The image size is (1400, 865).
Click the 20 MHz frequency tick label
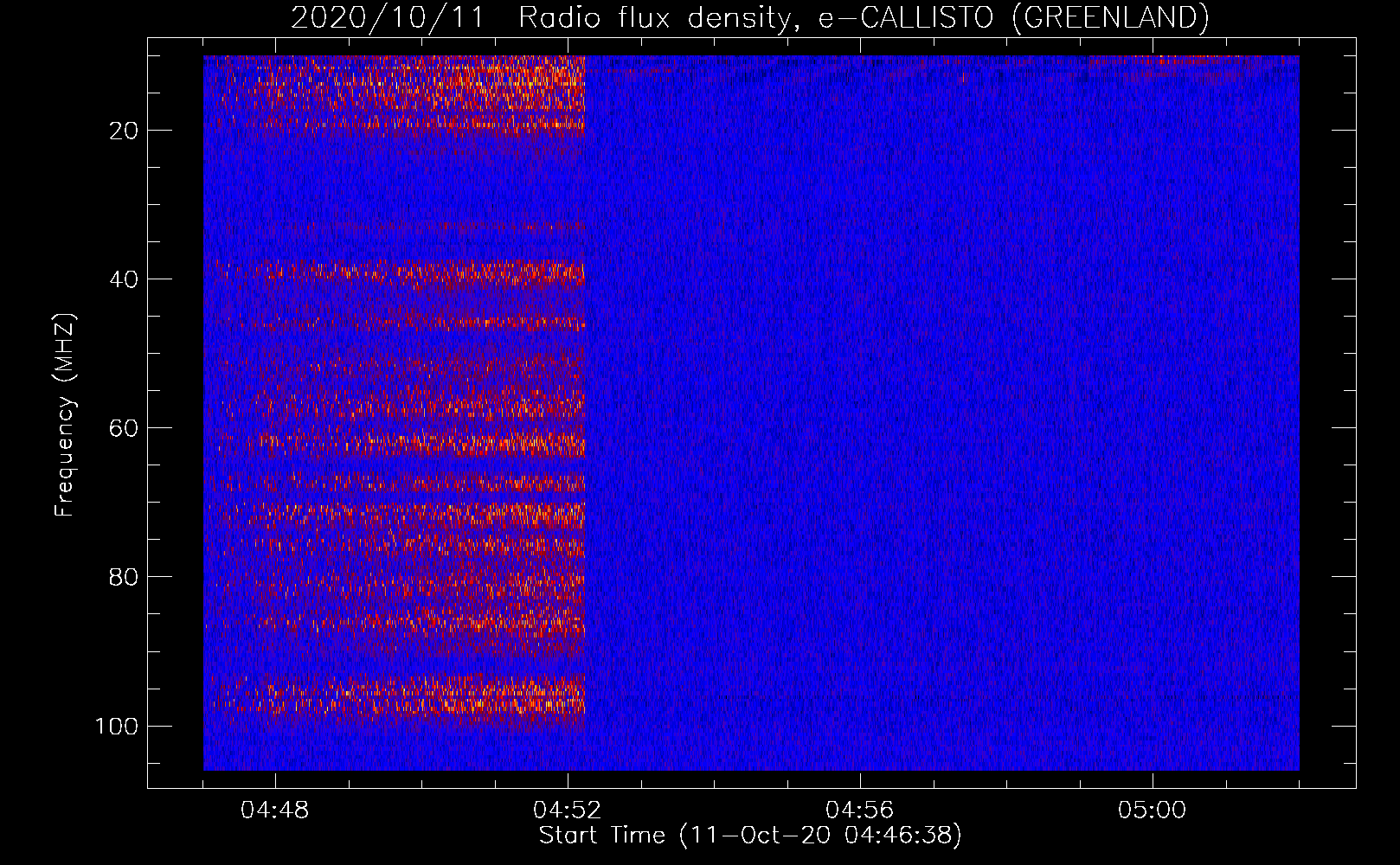125,131
